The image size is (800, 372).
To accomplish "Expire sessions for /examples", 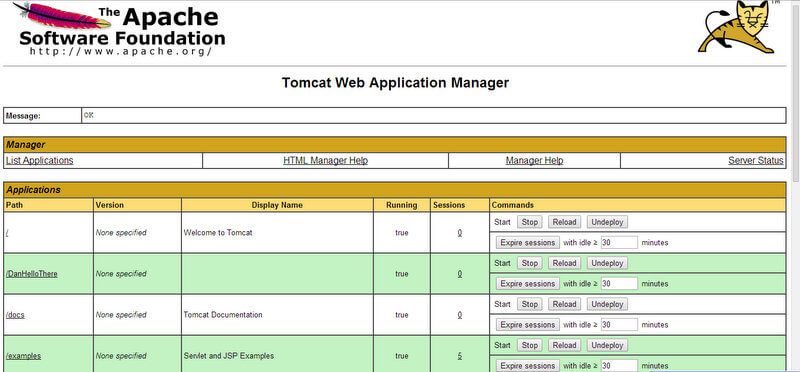I will [x=528, y=366].
